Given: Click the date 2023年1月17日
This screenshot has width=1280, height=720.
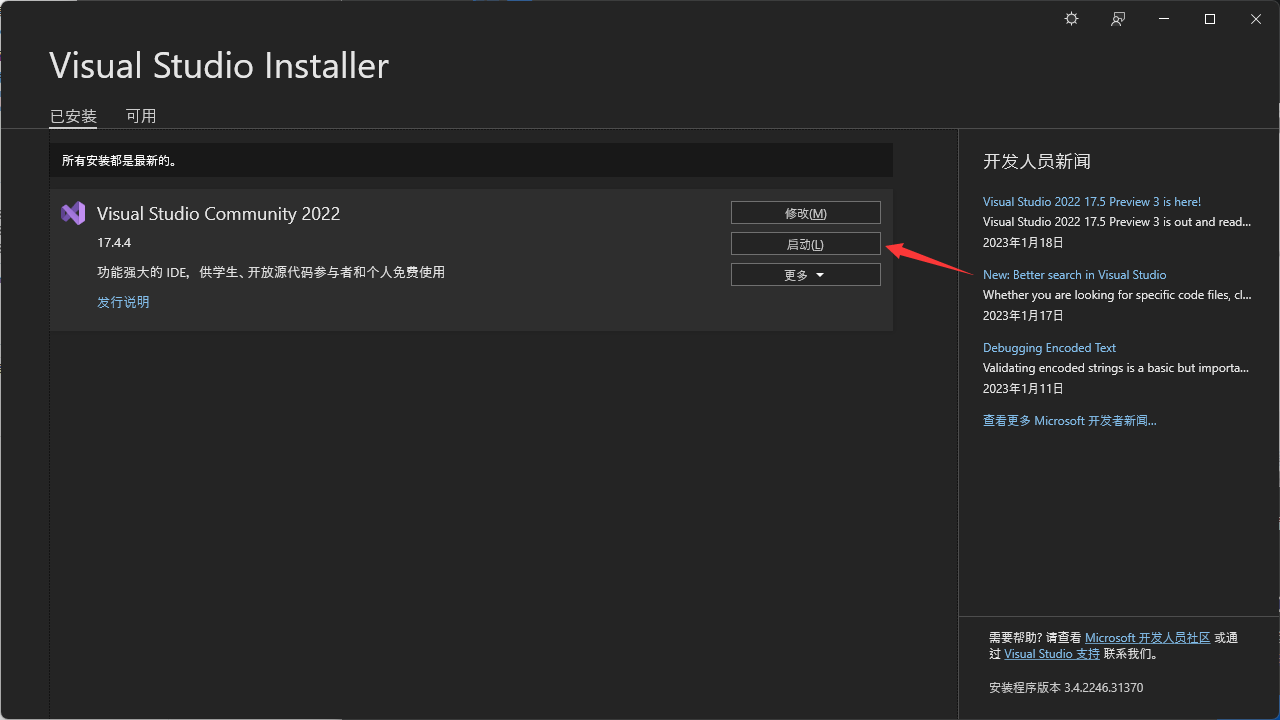Looking at the screenshot, I should click(1023, 316).
